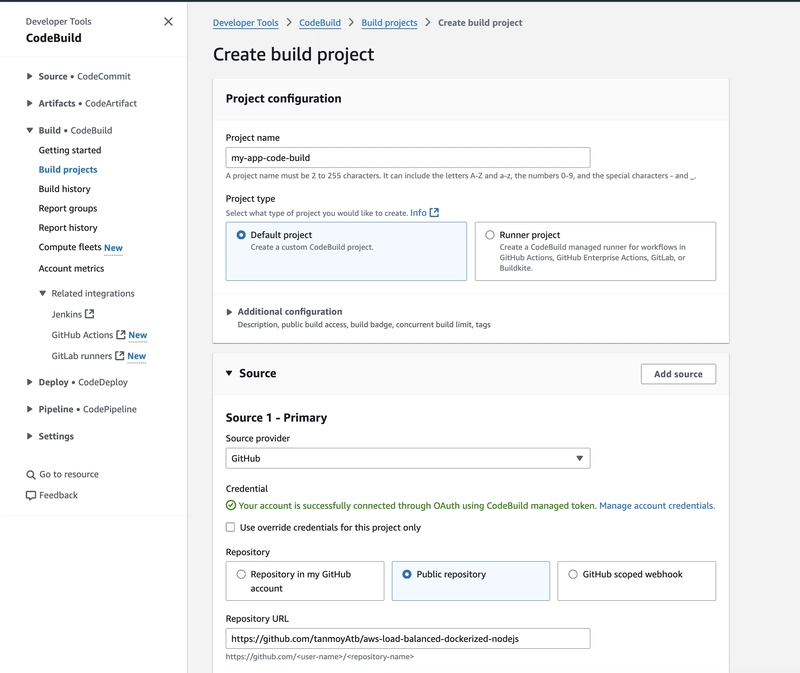Click Go to resource link
The width and height of the screenshot is (800, 673).
click(x=69, y=474)
